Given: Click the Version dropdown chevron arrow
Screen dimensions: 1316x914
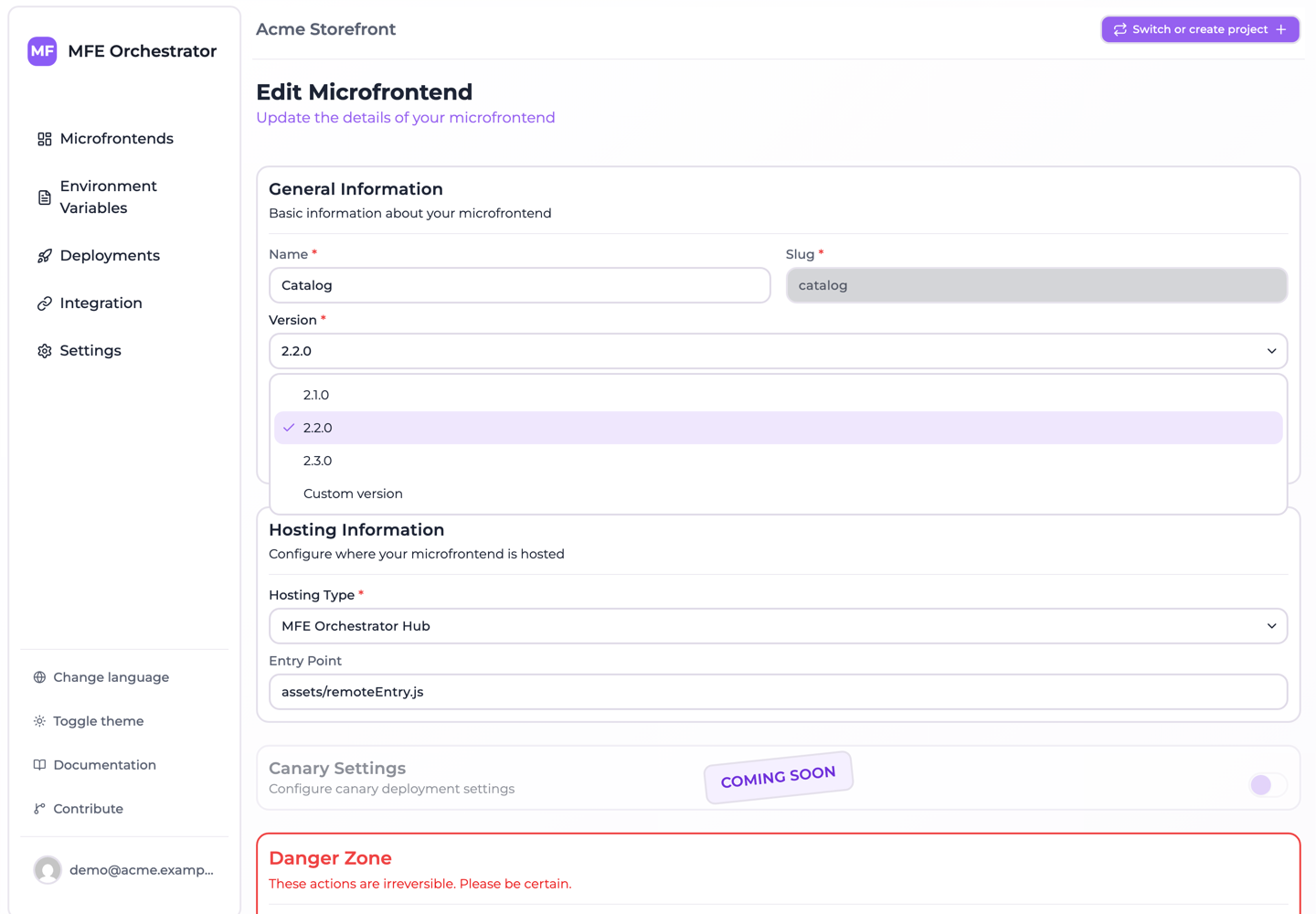Looking at the screenshot, I should pyautogui.click(x=1271, y=351).
